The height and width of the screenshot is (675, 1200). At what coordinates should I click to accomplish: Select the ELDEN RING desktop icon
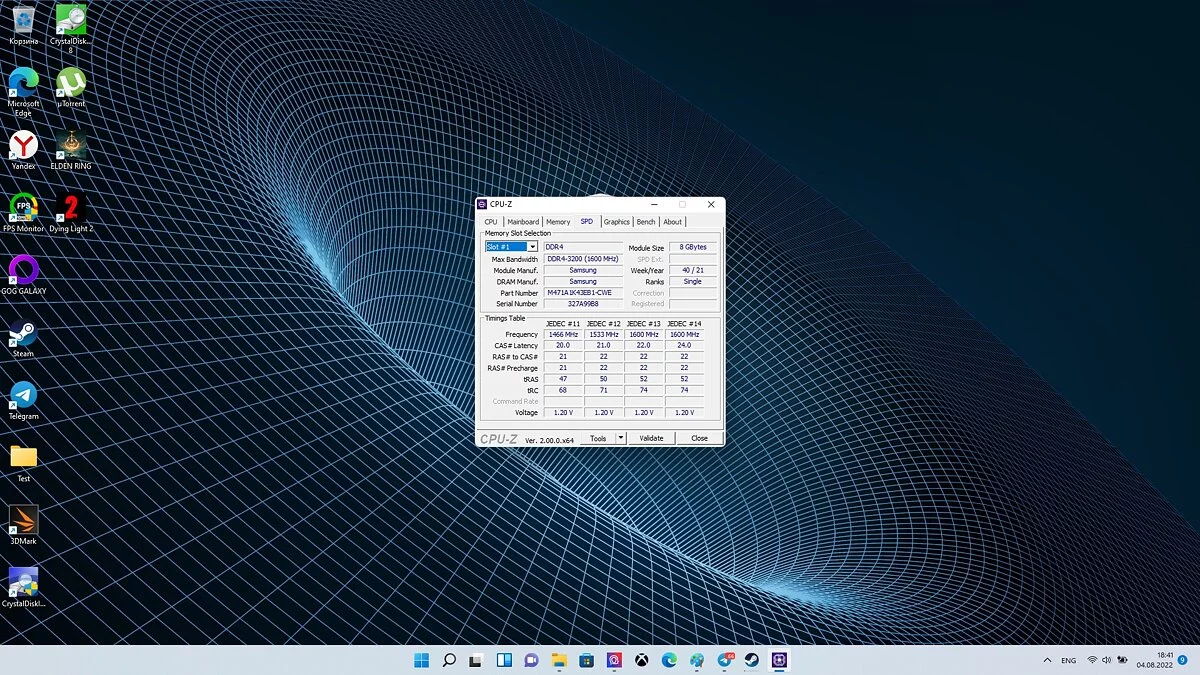tap(70, 146)
